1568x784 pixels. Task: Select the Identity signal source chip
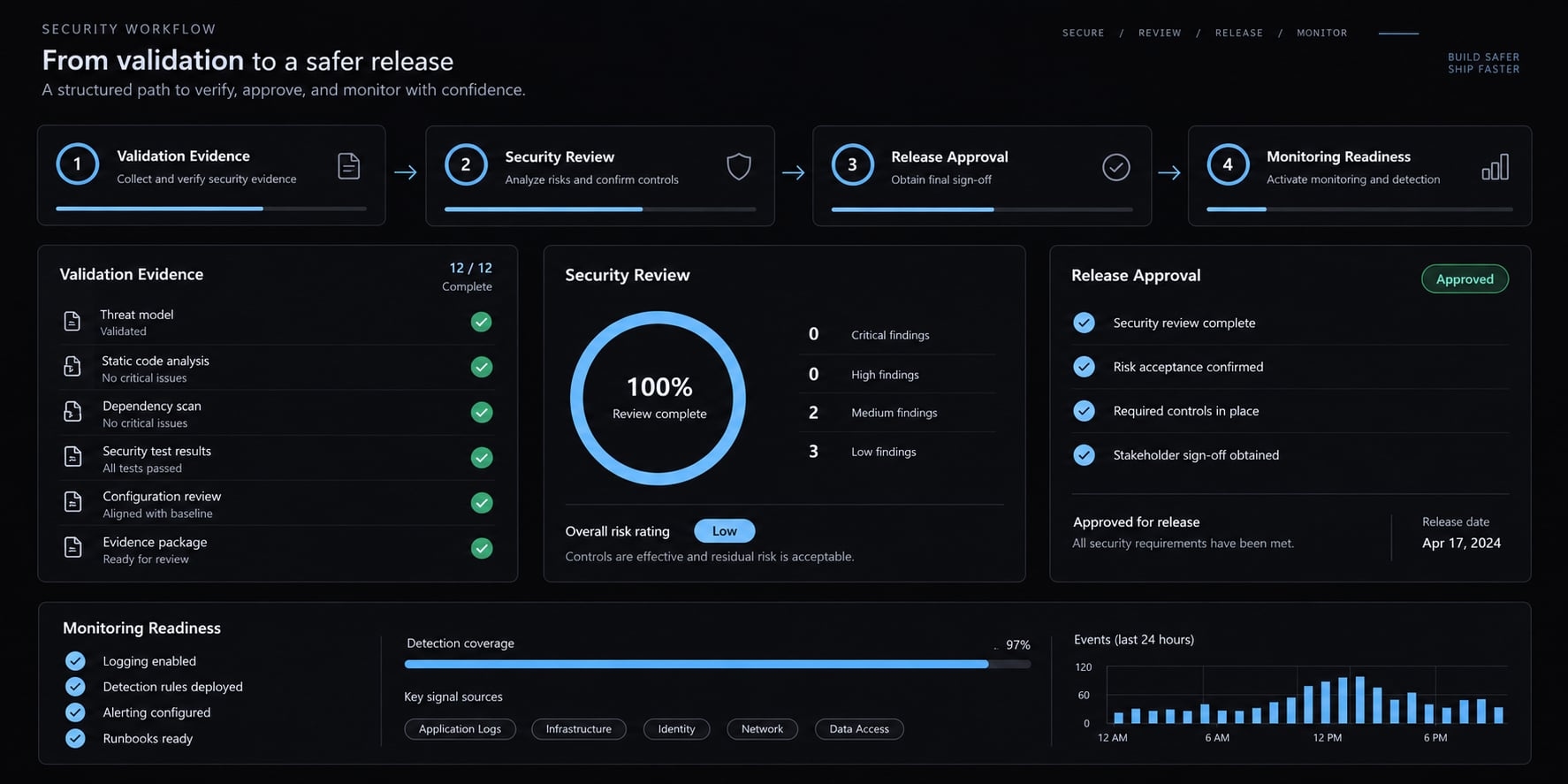pyautogui.click(x=676, y=729)
